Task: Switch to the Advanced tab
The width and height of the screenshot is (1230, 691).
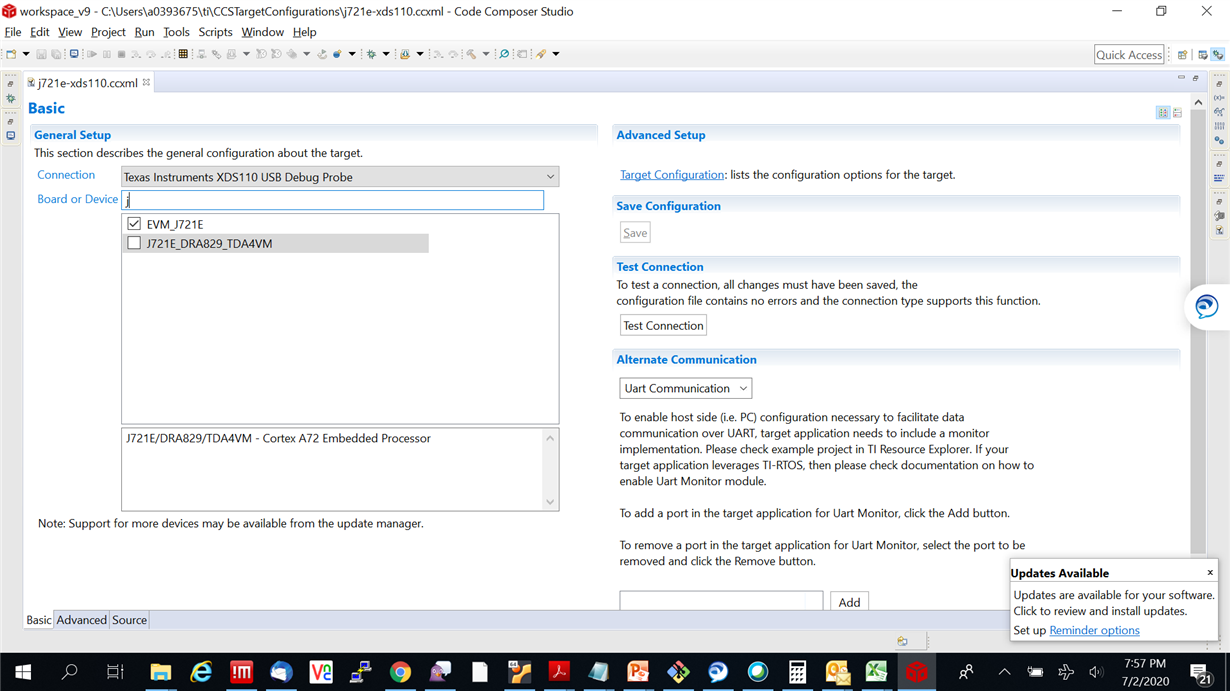Action: pyautogui.click(x=81, y=620)
